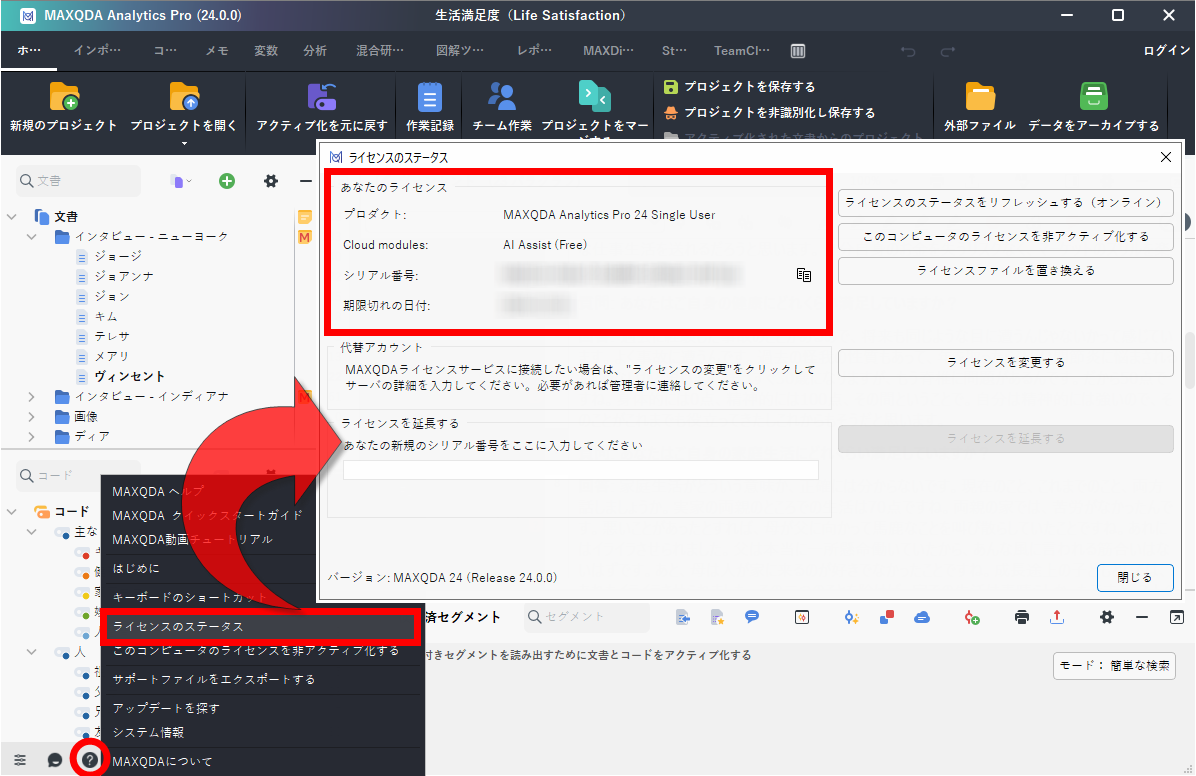Click モード：簡単な検索 button
The height and width of the screenshot is (776, 1196).
tap(1114, 665)
